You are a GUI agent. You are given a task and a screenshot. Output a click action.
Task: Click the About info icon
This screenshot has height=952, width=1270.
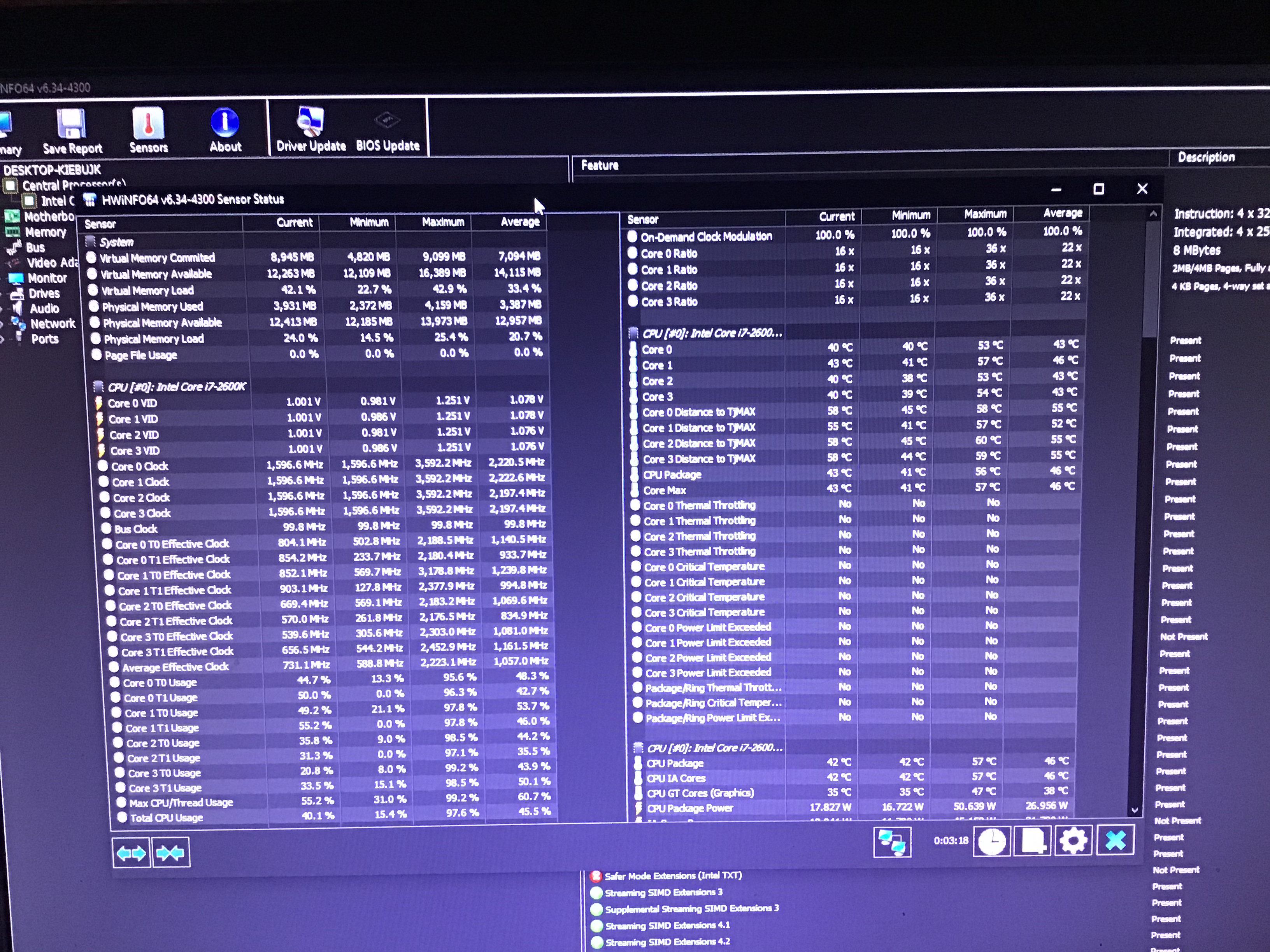[225, 122]
